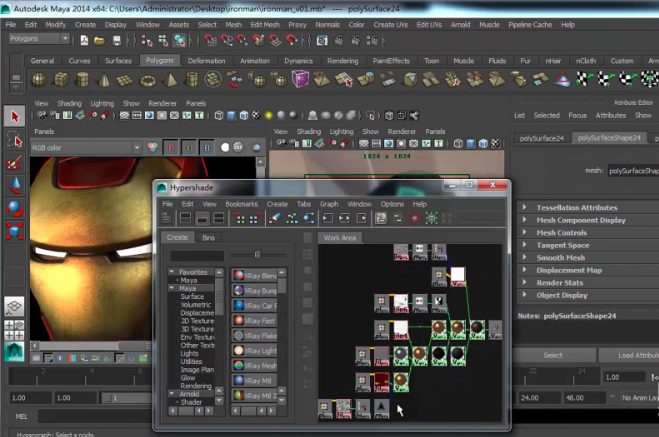
Task: Click the Load Attributes button
Action: coord(630,355)
